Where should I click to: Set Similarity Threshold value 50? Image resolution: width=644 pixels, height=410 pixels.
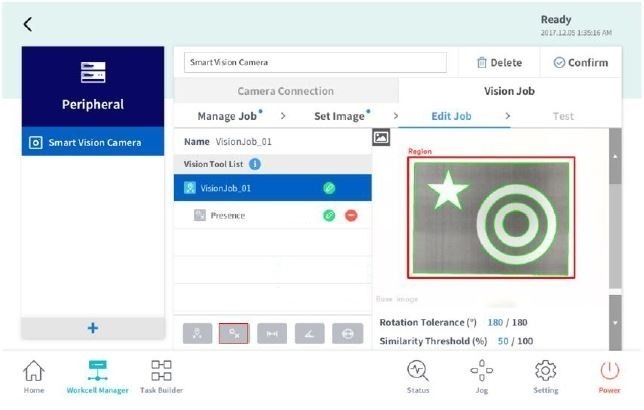pos(503,341)
